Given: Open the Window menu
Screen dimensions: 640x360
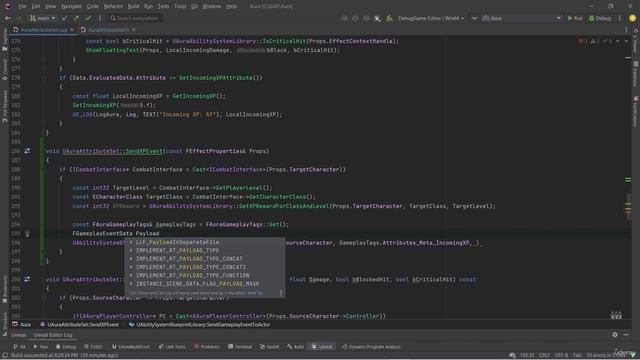Looking at the screenshot, I should pyautogui.click(x=211, y=7).
